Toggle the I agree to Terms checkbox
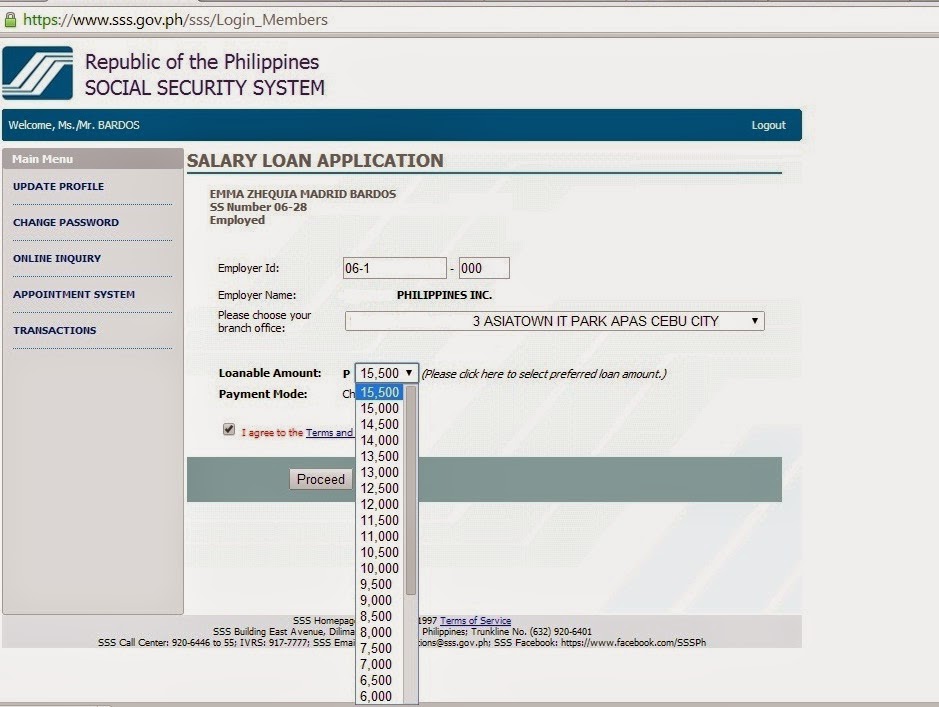This screenshot has height=707, width=939. pos(229,429)
